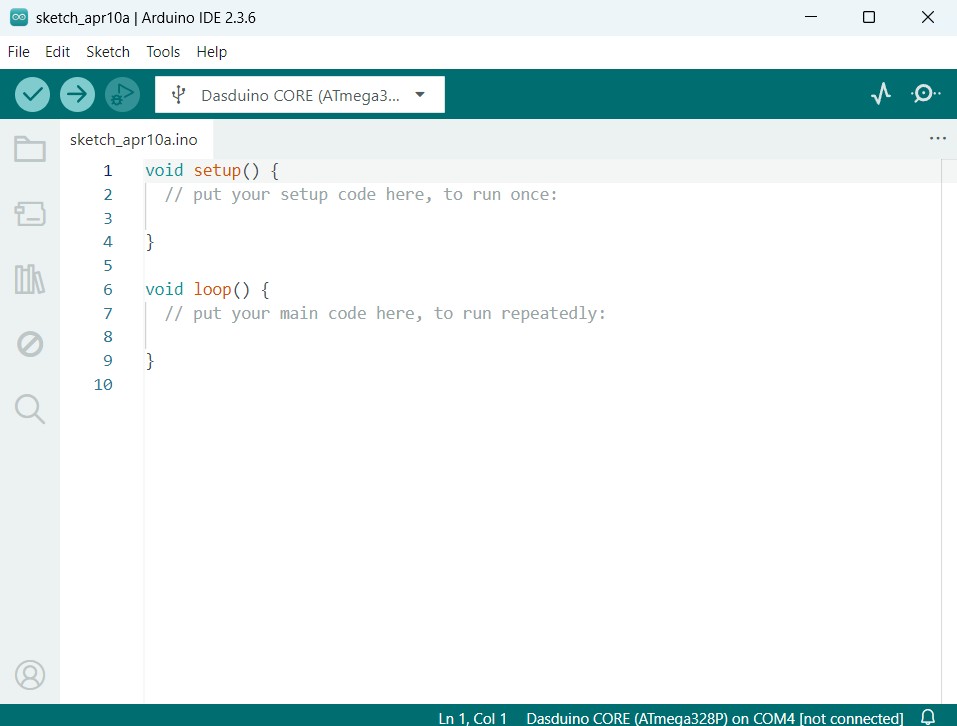Open the Sketch menu

108,52
